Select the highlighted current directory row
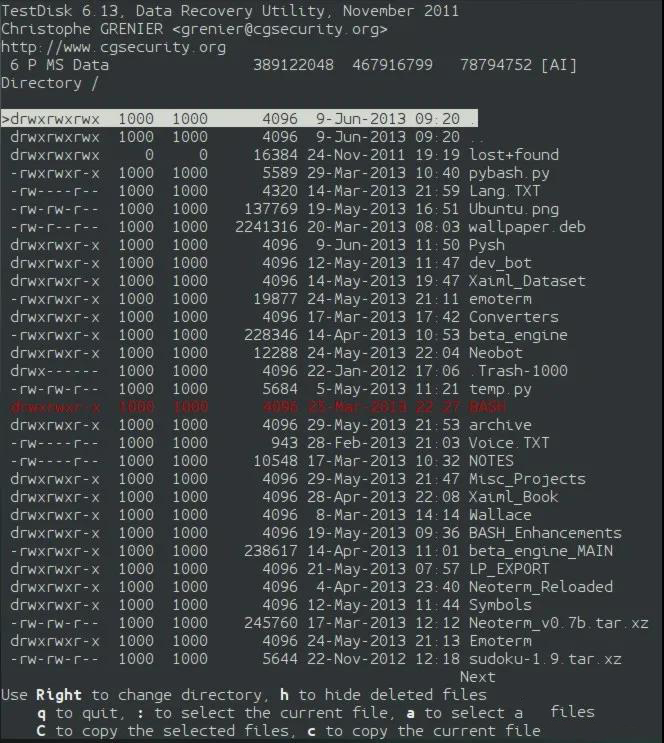The height and width of the screenshot is (743, 664). click(x=239, y=118)
